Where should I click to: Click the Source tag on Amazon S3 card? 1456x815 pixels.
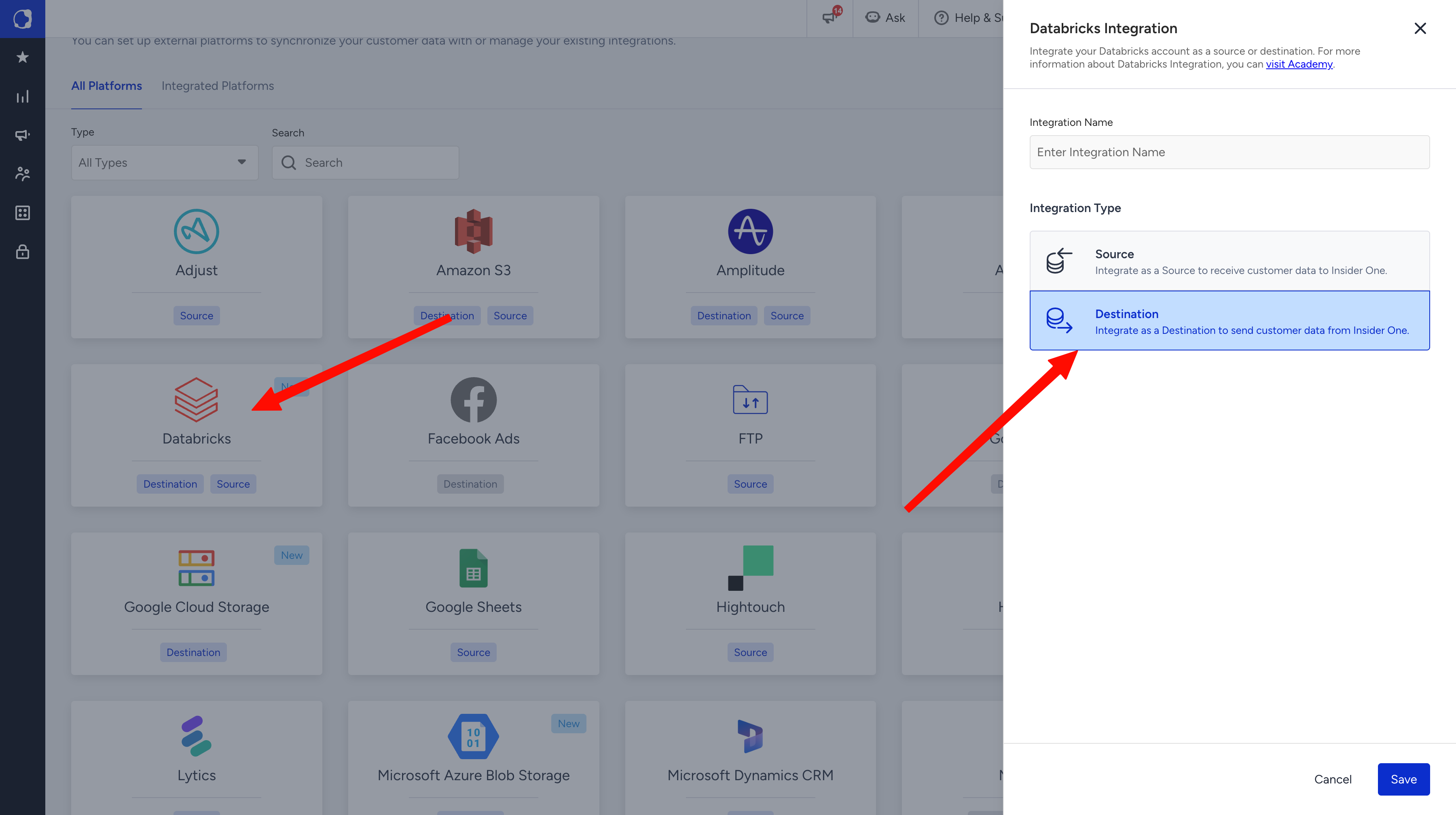[510, 316]
